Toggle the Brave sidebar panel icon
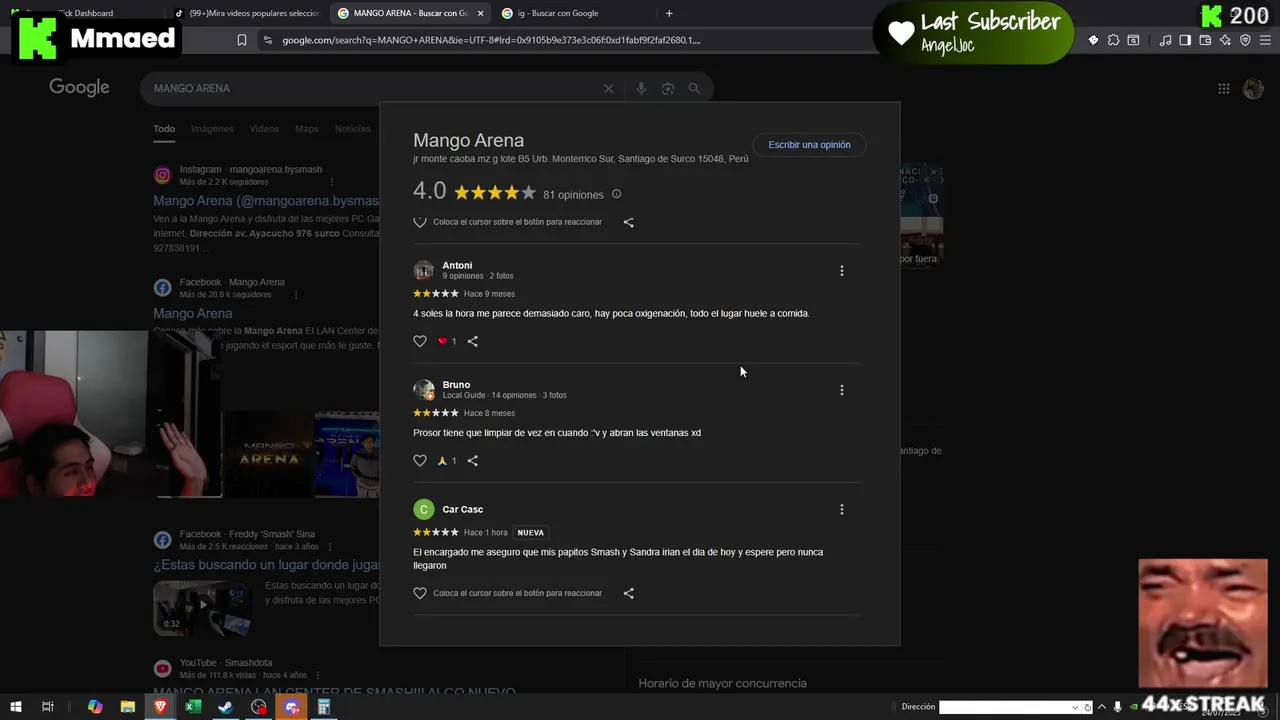The image size is (1280, 720). click(1185, 40)
